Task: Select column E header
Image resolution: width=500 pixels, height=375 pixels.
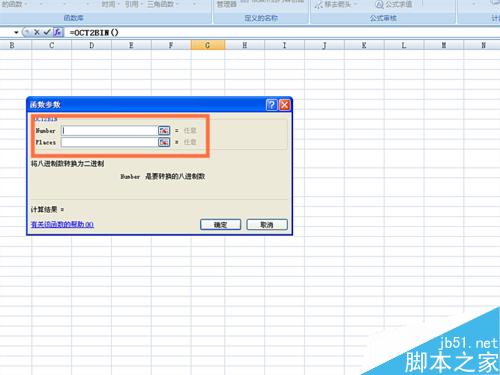Action: [x=131, y=45]
